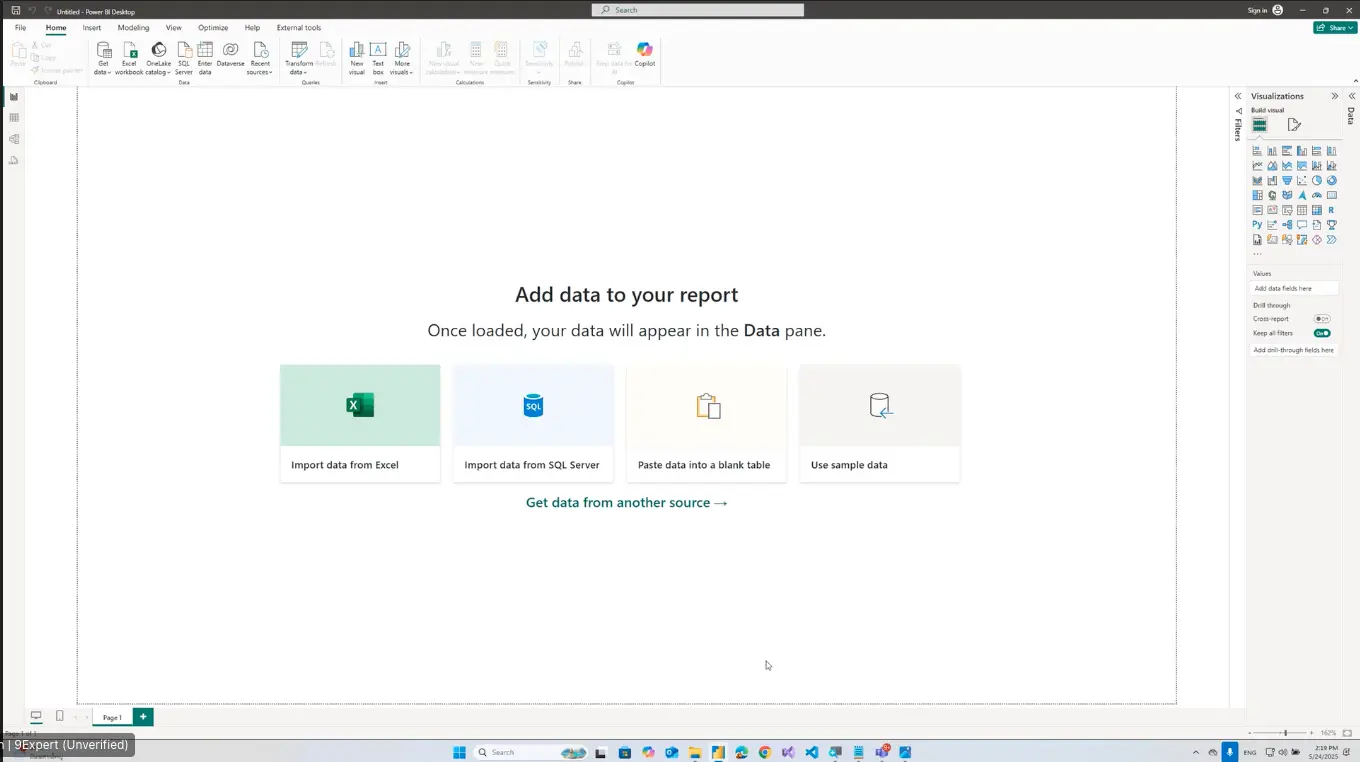The height and width of the screenshot is (762, 1360).
Task: Open DAX query view in left sidebar
Action: pyautogui.click(x=14, y=160)
